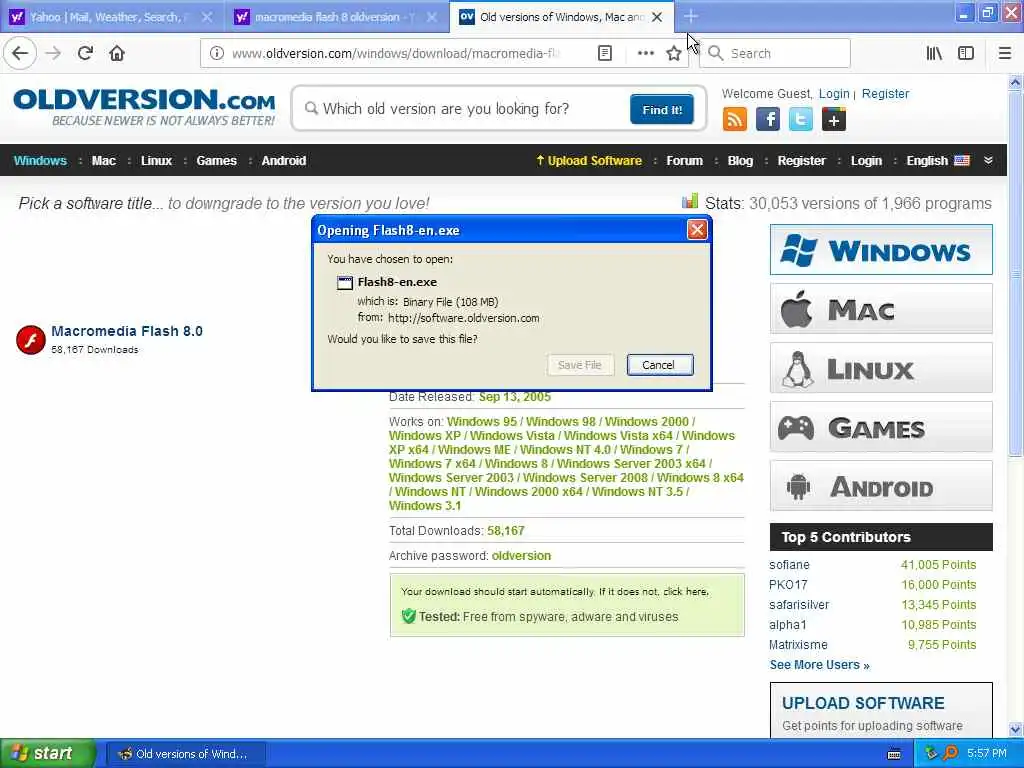Viewport: 1024px width, 768px height.
Task: Show sidebars icon in the toolbar
Action: tap(966, 54)
